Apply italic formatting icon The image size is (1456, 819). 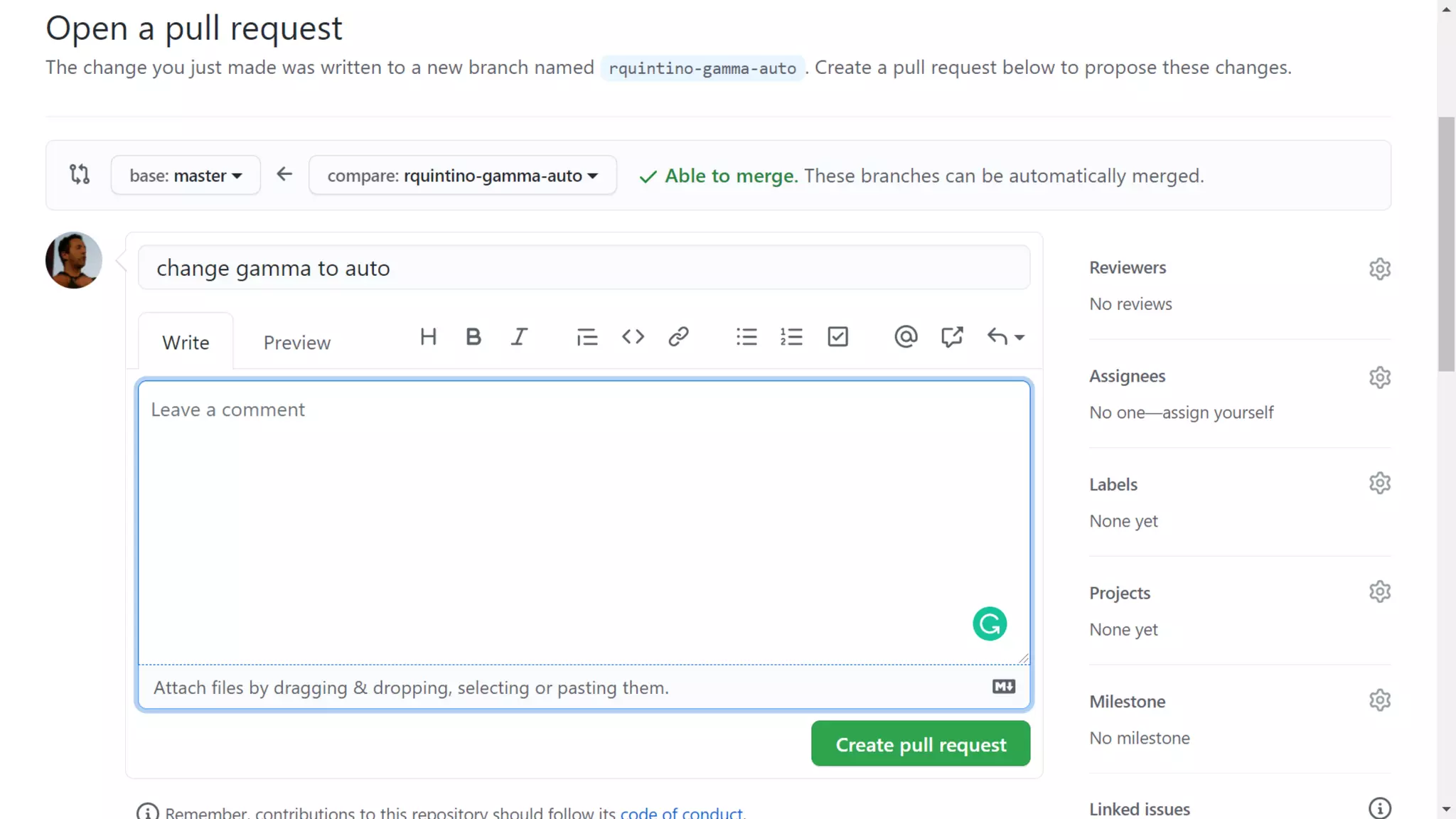tap(519, 337)
